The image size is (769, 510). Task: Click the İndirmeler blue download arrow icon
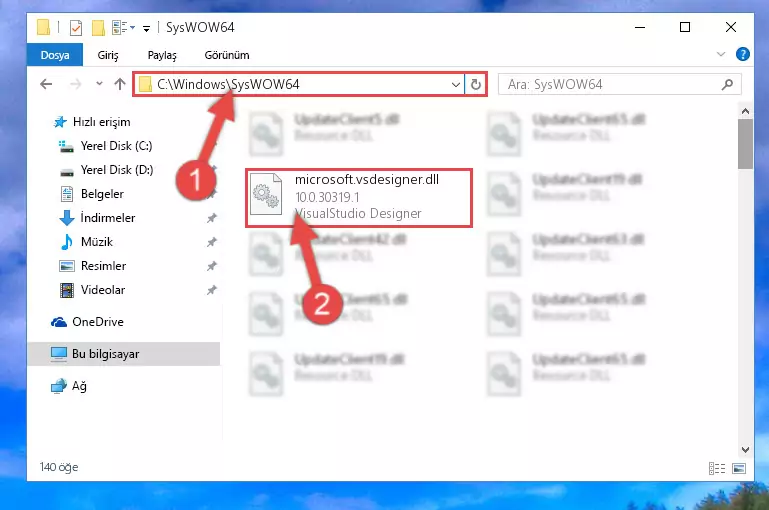(x=67, y=218)
